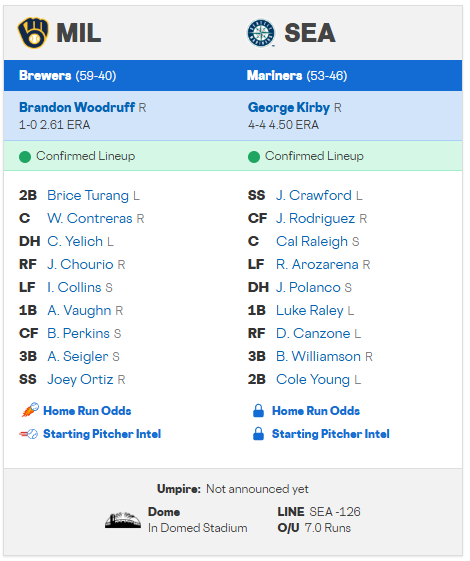Select Brice Turang in the Brewers lineup
The width and height of the screenshot is (470, 561).
[88, 196]
